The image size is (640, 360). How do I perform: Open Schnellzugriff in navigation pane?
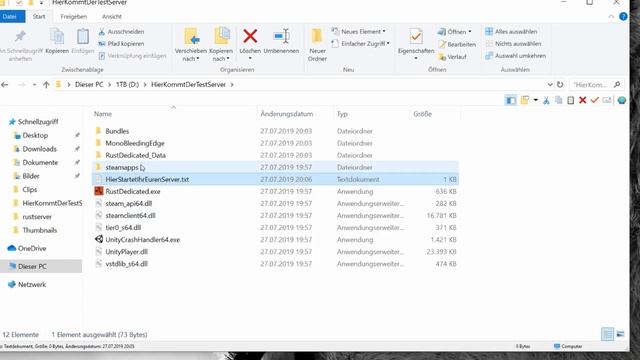[38, 122]
